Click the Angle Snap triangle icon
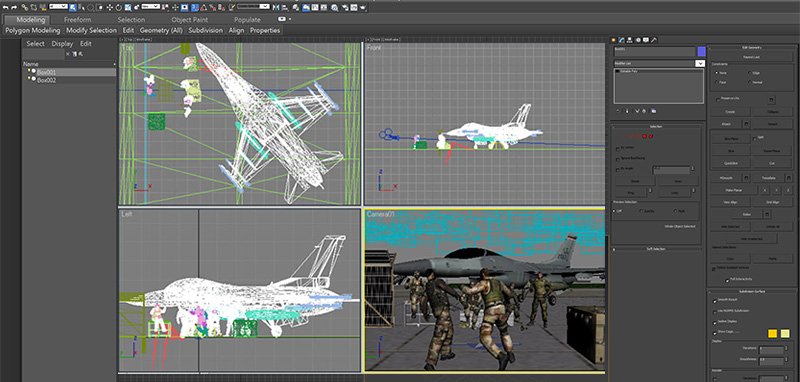 pos(203,8)
